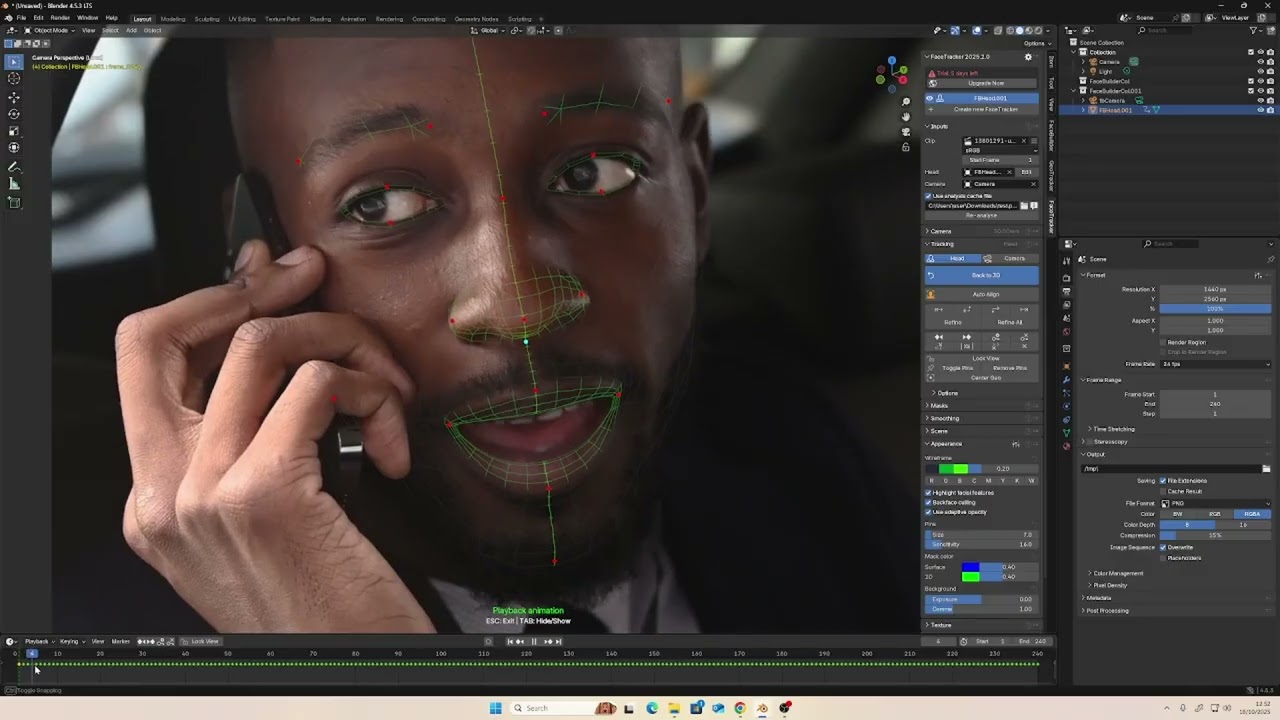Viewport: 1280px width, 720px height.
Task: Open Render properties tab icon
Action: pos(1066,278)
